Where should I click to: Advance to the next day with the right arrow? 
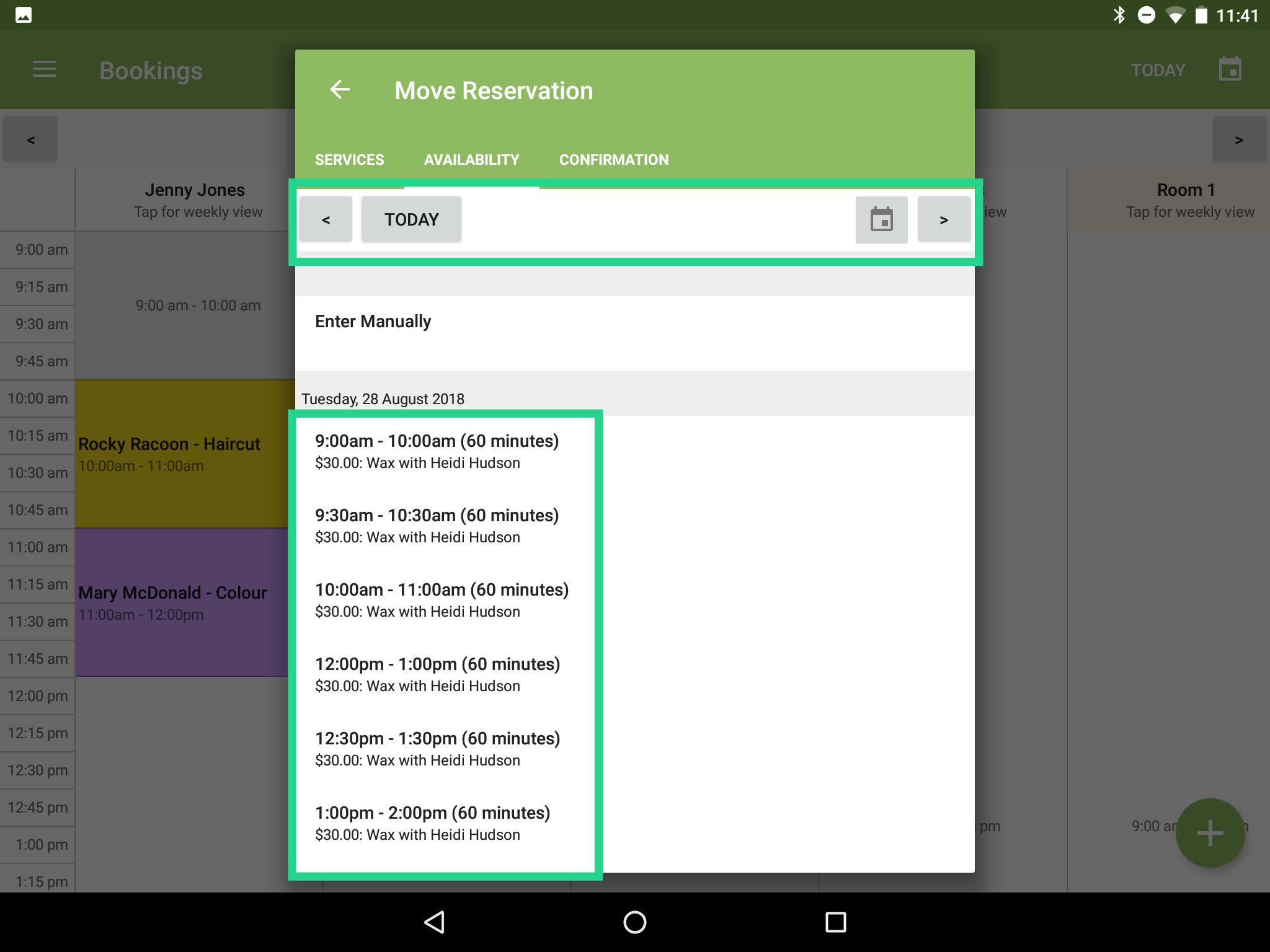(x=944, y=219)
